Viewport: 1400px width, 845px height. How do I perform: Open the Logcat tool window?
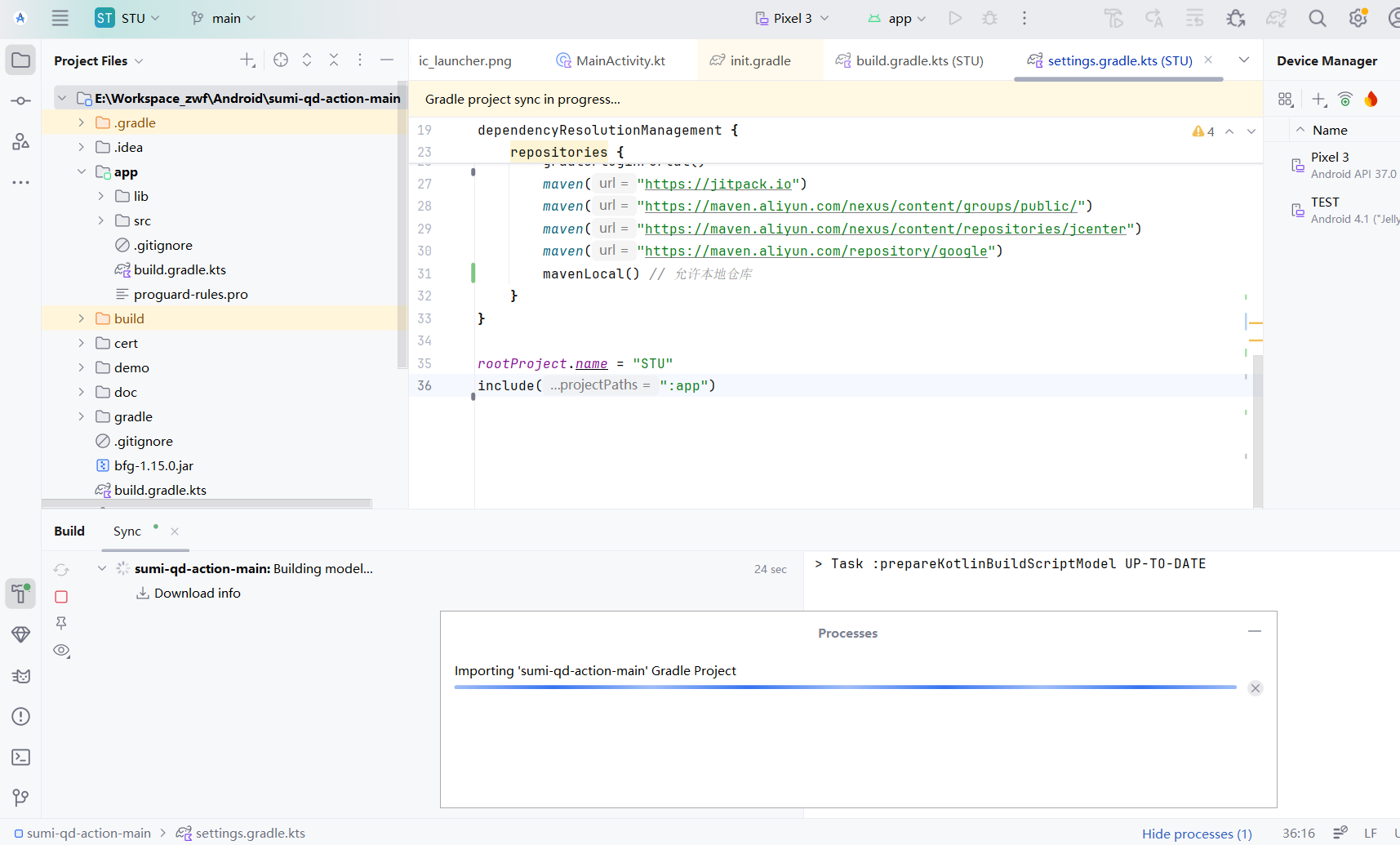(x=20, y=676)
